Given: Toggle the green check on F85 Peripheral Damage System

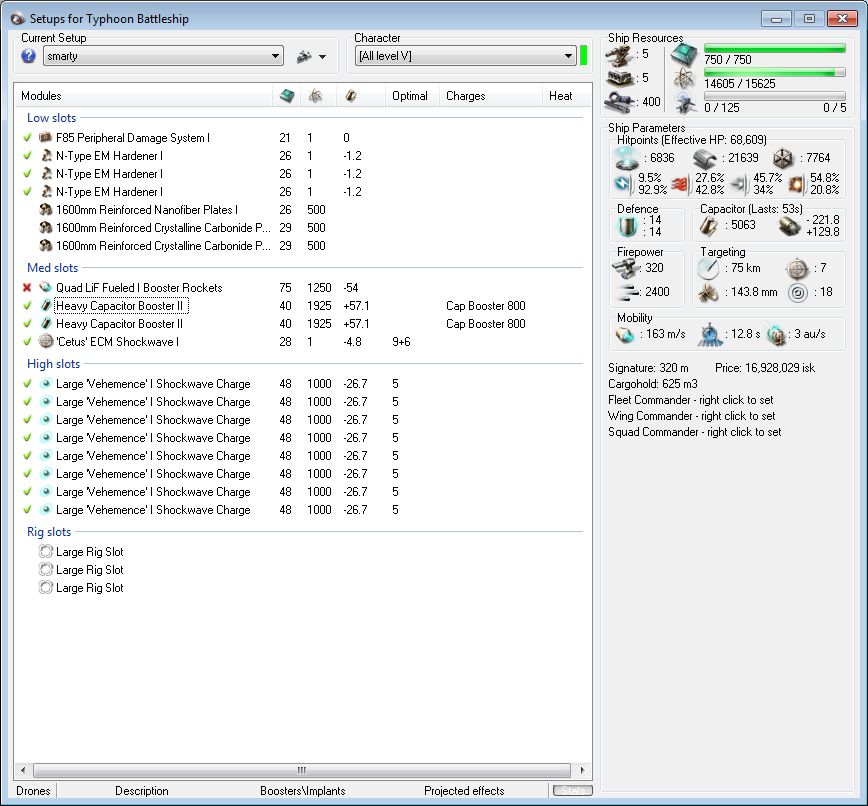Looking at the screenshot, I should click(27, 138).
